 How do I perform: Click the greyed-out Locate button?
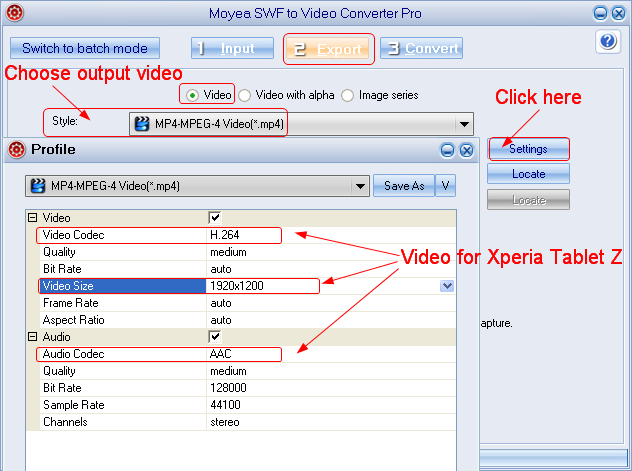pos(528,200)
